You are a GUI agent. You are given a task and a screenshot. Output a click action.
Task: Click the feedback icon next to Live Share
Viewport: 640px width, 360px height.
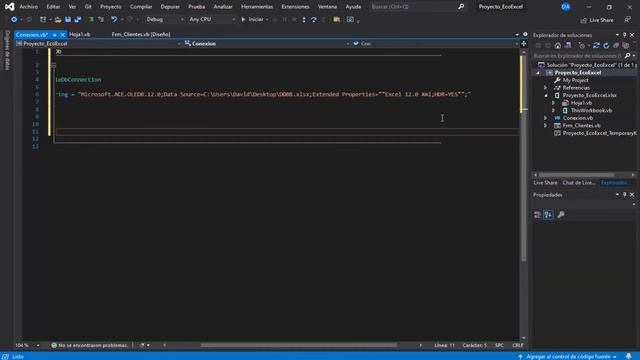coord(627,20)
